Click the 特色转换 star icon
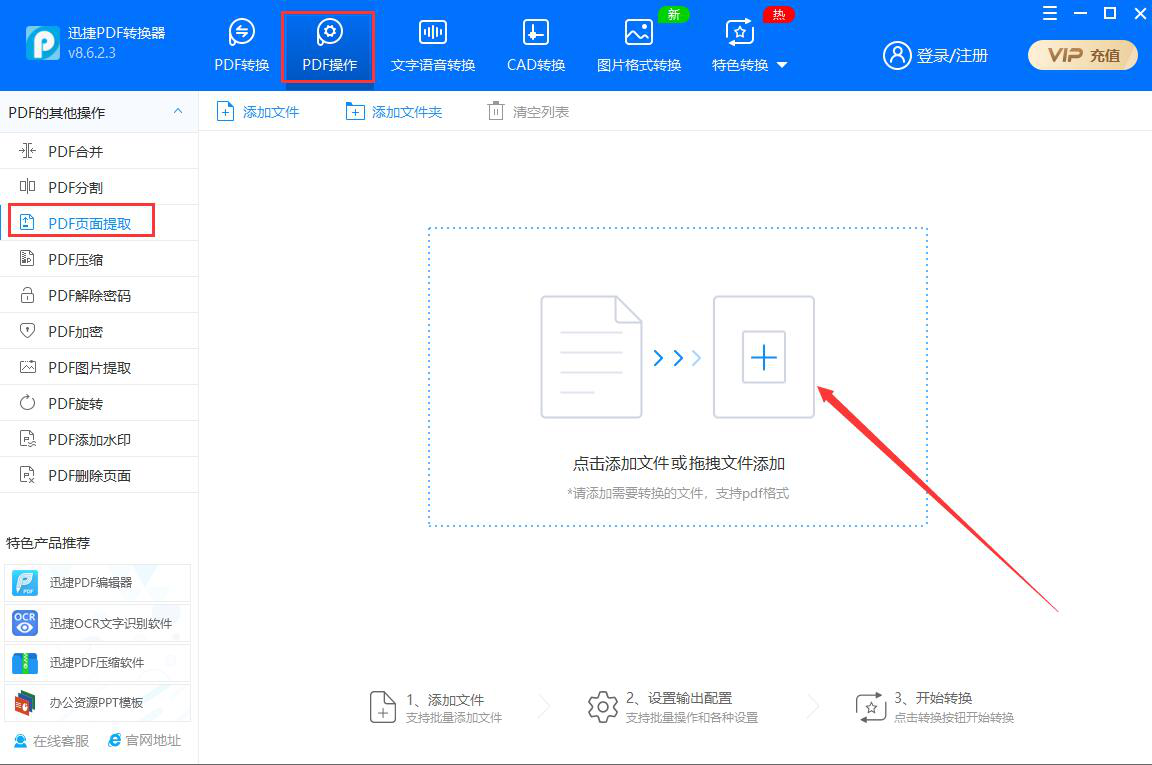Viewport: 1152px width, 765px height. (x=740, y=32)
